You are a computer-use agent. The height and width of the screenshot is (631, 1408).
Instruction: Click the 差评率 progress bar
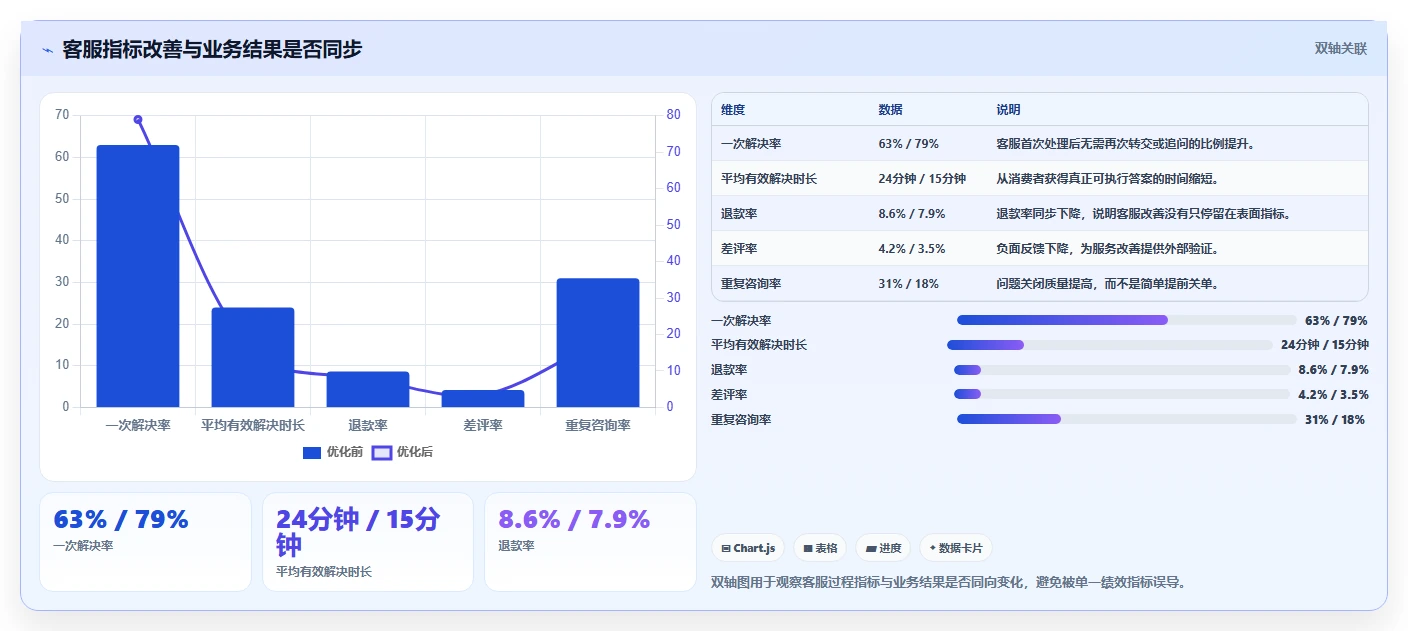tap(1122, 395)
